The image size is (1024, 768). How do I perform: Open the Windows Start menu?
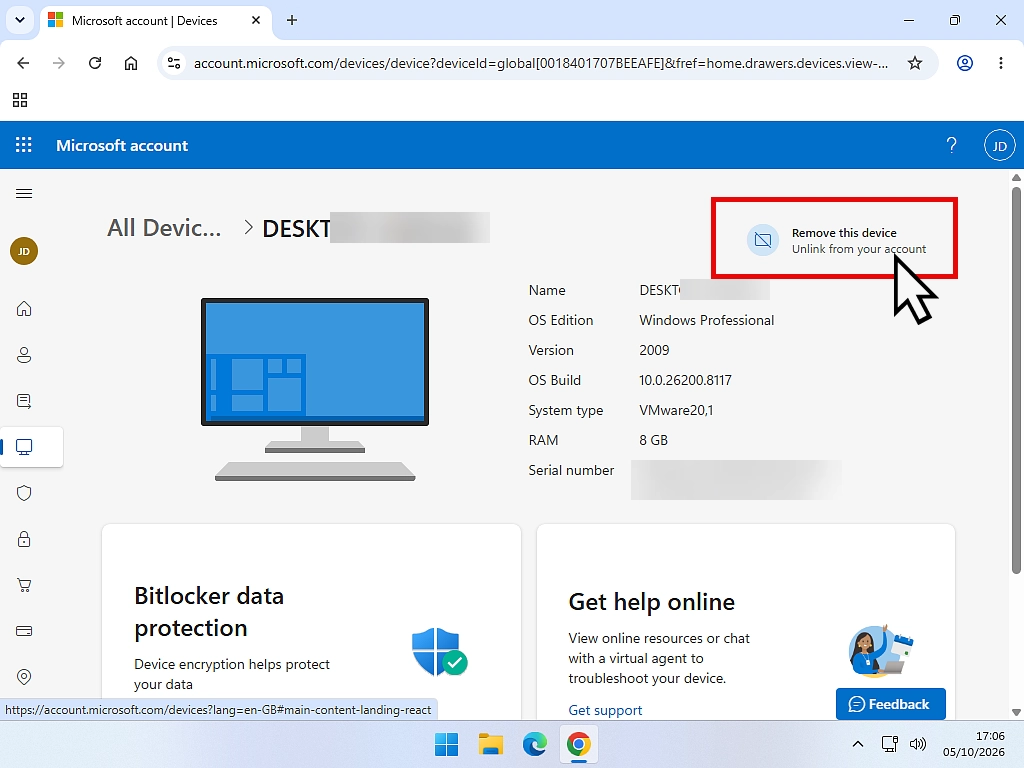(447, 744)
